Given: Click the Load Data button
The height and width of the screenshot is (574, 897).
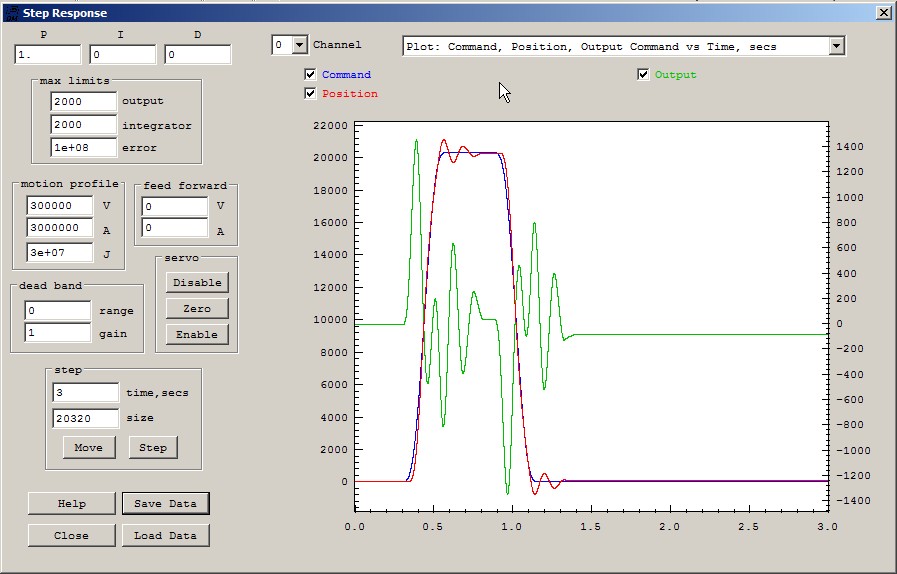Looking at the screenshot, I should [x=165, y=535].
